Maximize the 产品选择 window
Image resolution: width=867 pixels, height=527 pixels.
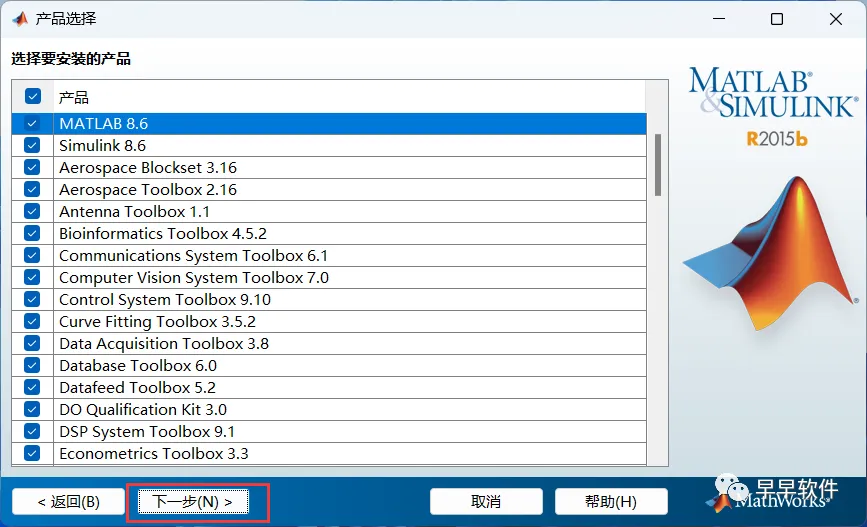[x=777, y=19]
